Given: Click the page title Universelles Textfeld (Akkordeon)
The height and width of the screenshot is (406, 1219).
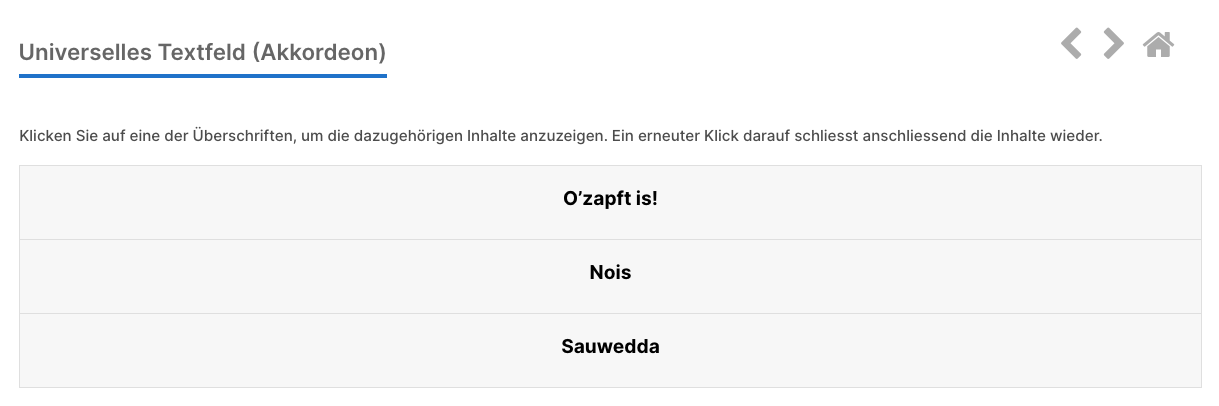Looking at the screenshot, I should pyautogui.click(x=202, y=52).
